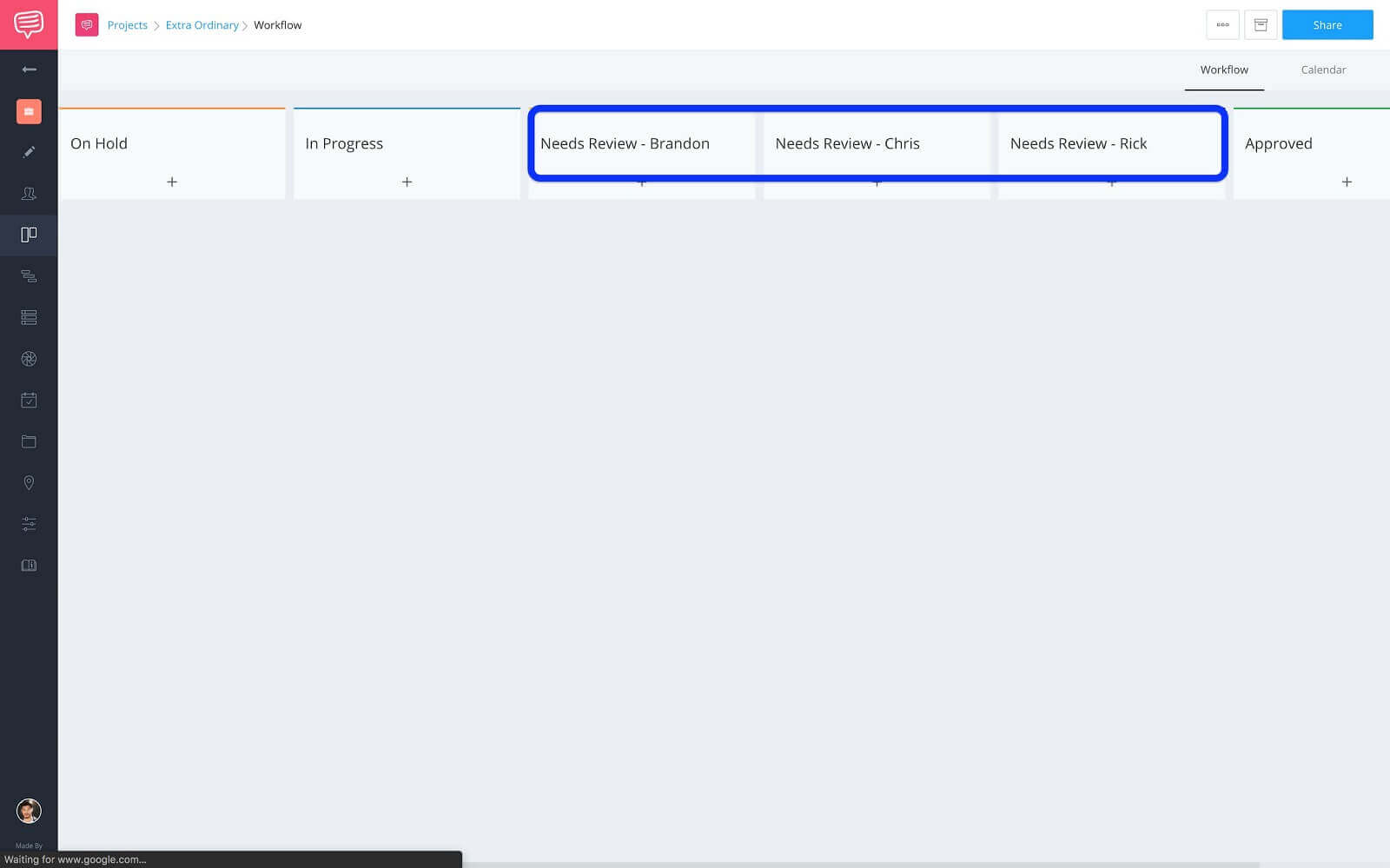This screenshot has width=1390, height=868.
Task: Click the back arrow in sidebar
Action: 29,70
